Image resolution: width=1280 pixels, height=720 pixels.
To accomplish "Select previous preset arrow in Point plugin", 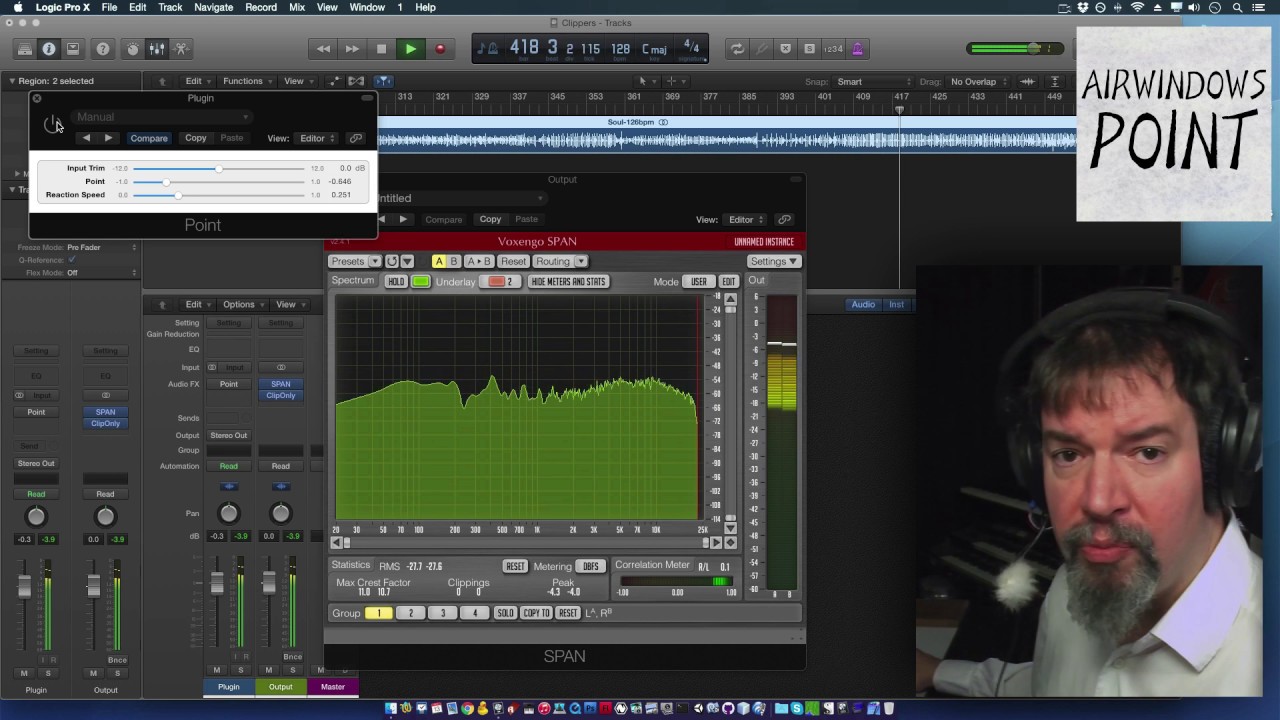I will [87, 138].
